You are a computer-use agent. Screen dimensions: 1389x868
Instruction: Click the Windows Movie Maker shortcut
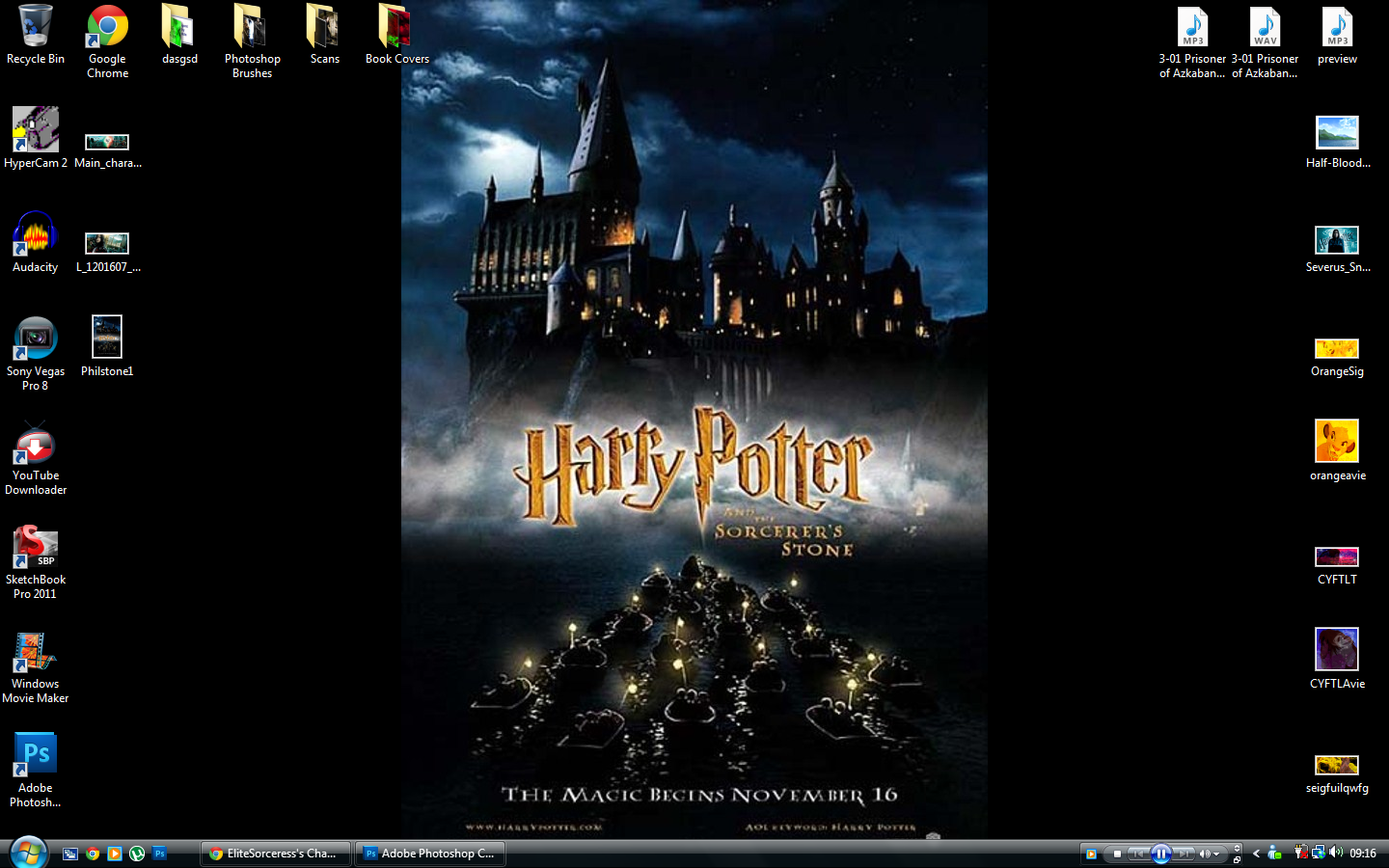tap(36, 653)
